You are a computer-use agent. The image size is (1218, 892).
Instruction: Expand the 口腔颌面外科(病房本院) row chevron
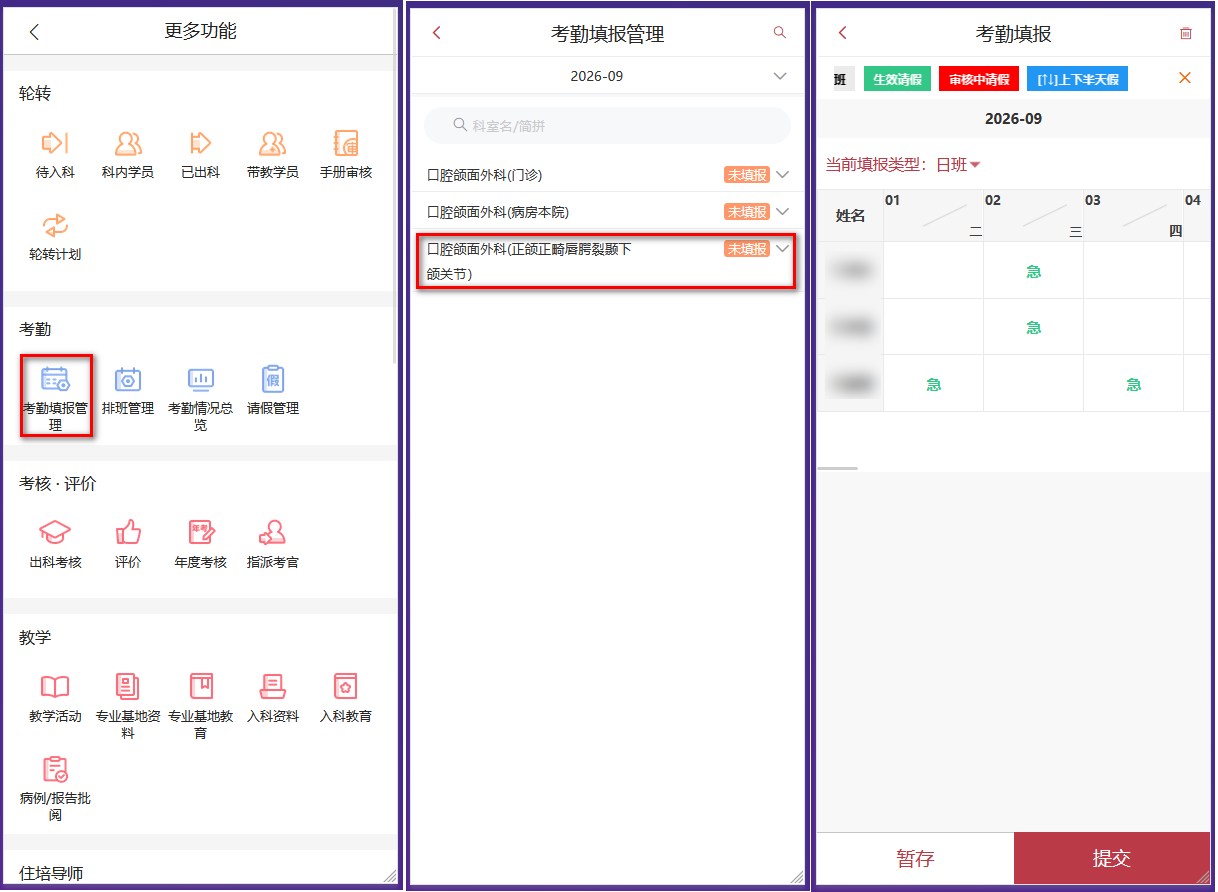coord(782,212)
